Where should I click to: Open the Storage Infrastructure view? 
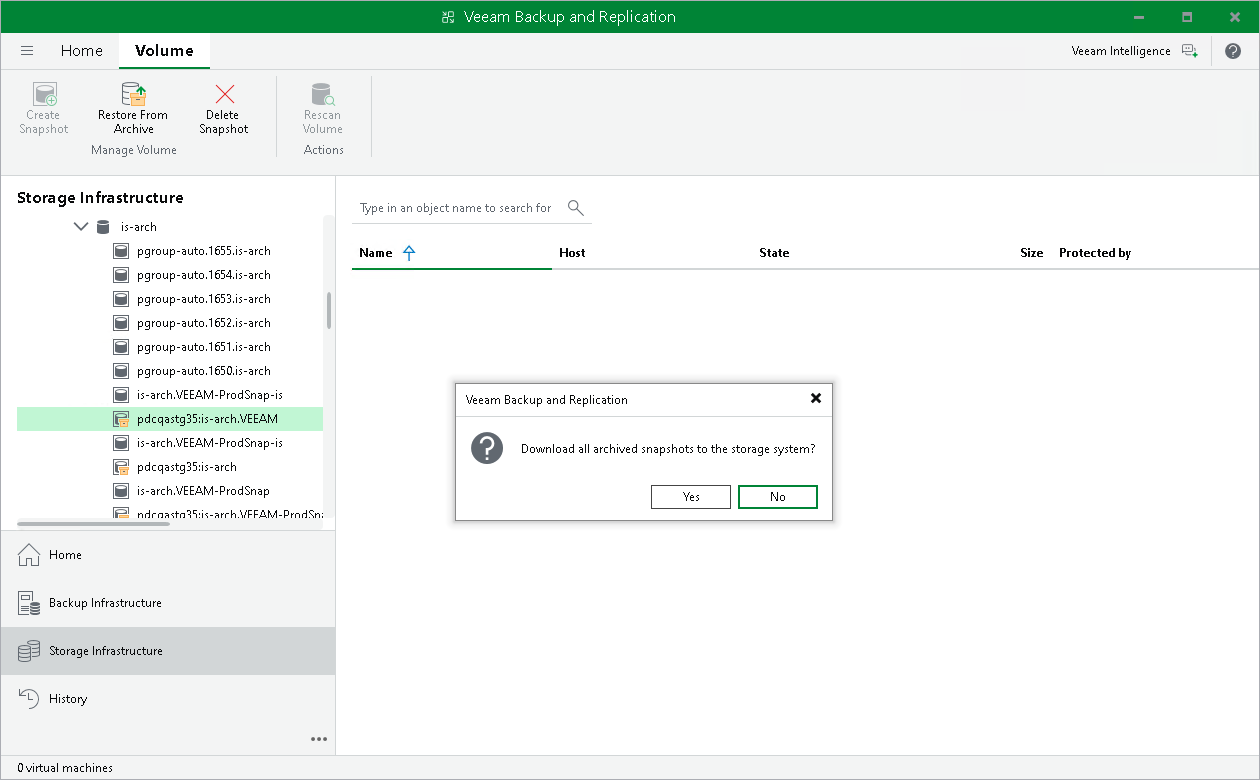[x=106, y=650]
